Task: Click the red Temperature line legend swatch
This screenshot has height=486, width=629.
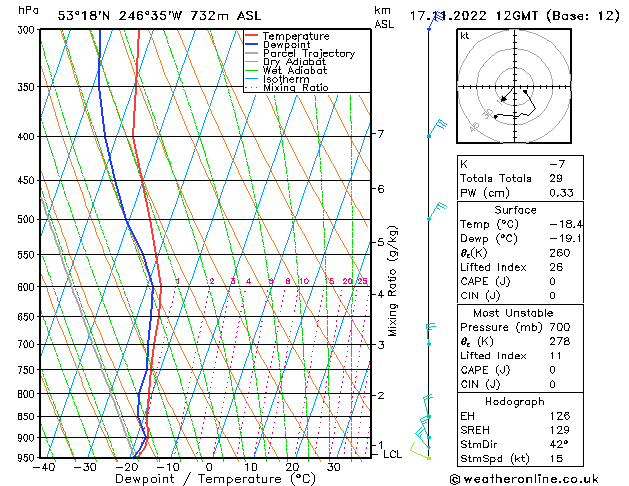Action: tap(251, 36)
